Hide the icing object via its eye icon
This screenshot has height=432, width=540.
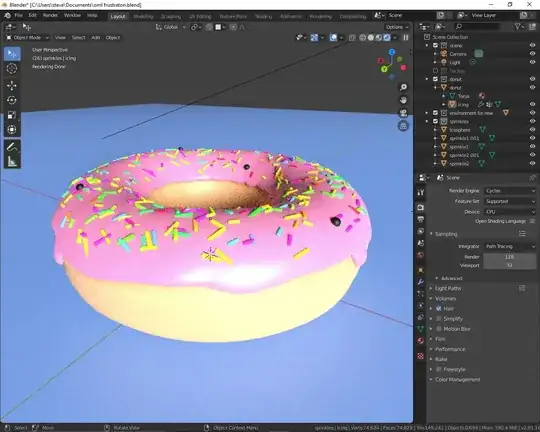[x=532, y=104]
